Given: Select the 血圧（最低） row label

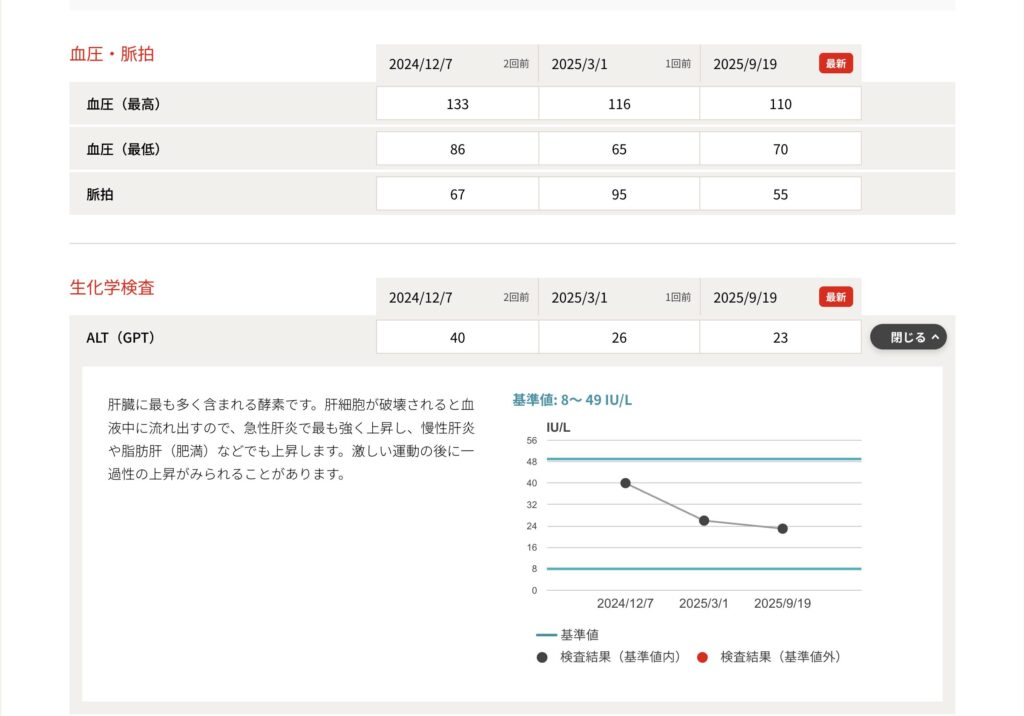Looking at the screenshot, I should click(x=123, y=149).
